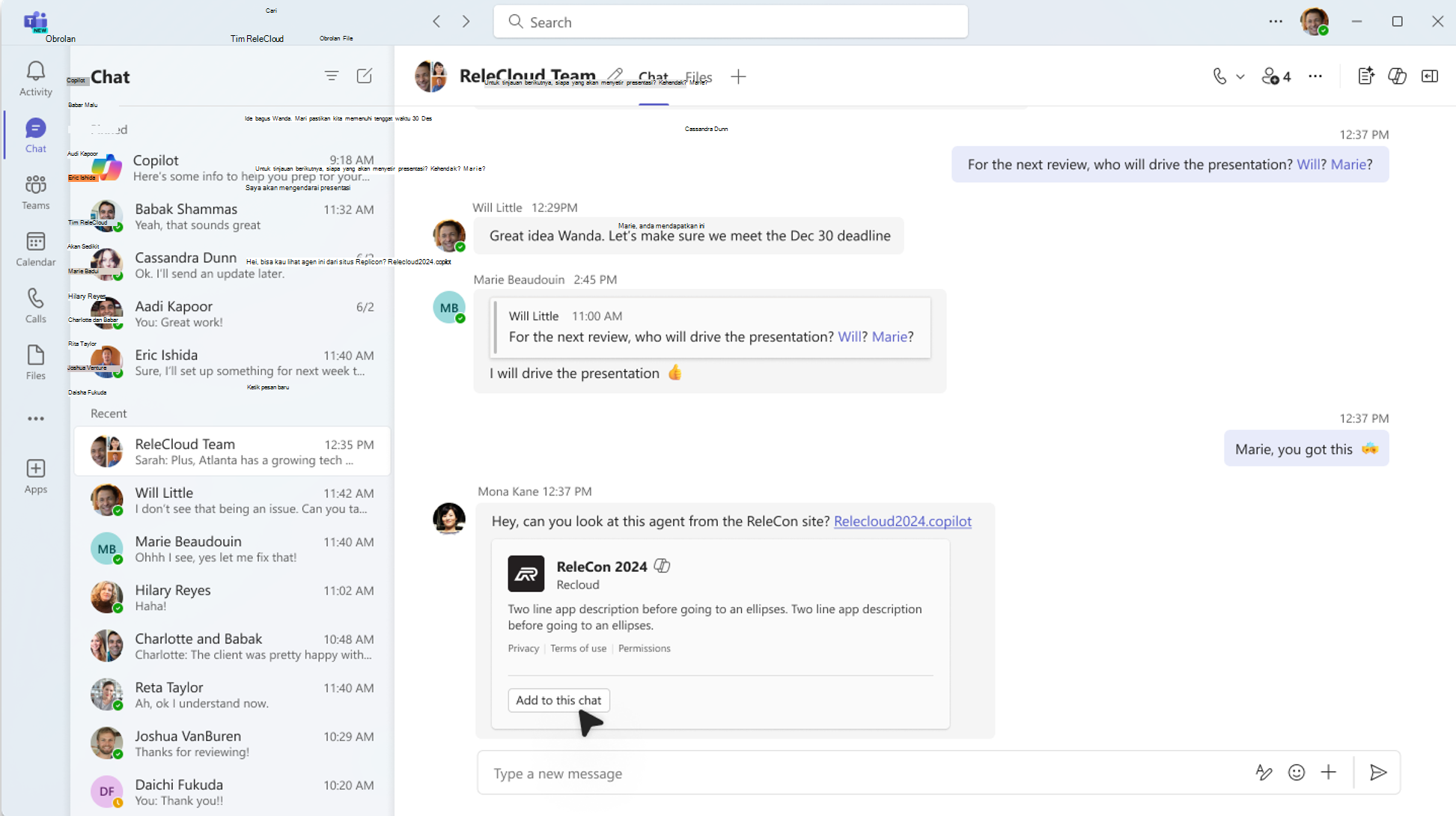Open chat with Babak Shammas

click(232, 216)
